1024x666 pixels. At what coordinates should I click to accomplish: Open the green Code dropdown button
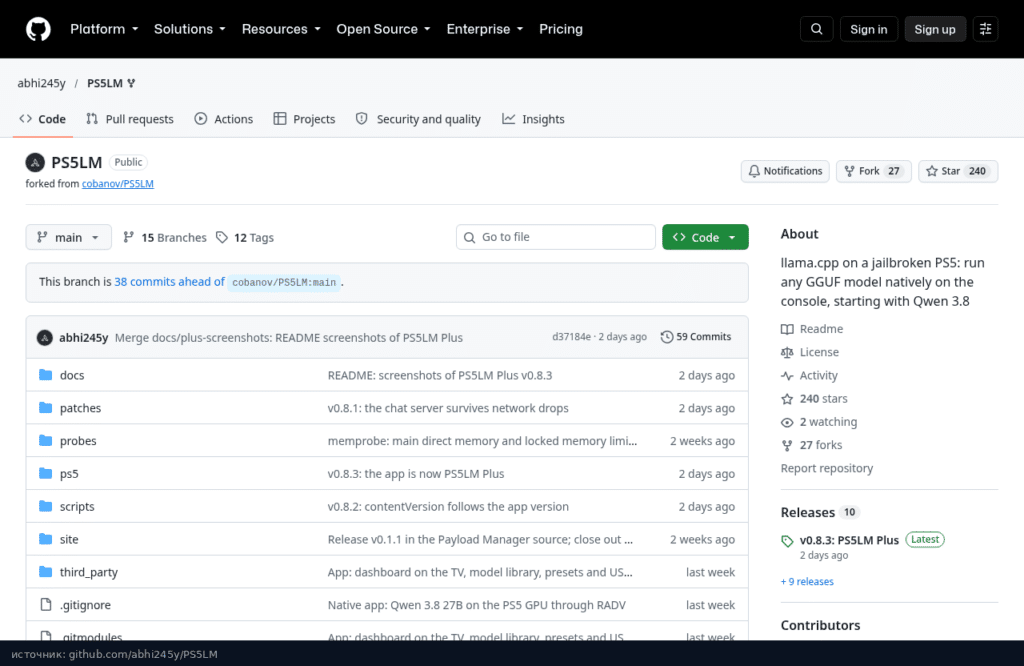coord(705,237)
